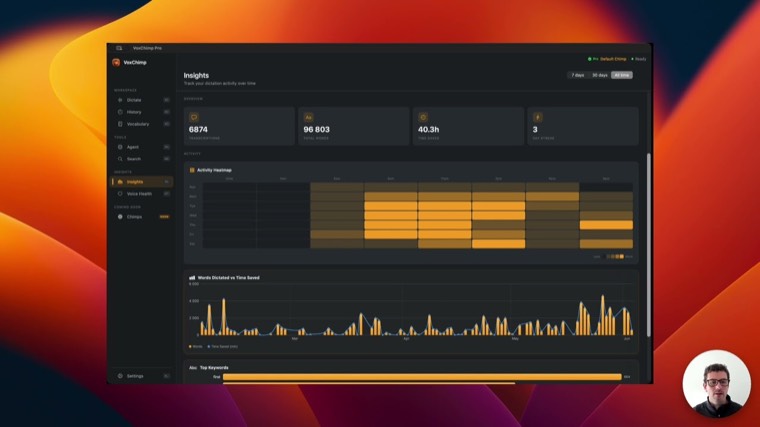Switch range to 30 days
This screenshot has width=760, height=427.
click(600, 75)
